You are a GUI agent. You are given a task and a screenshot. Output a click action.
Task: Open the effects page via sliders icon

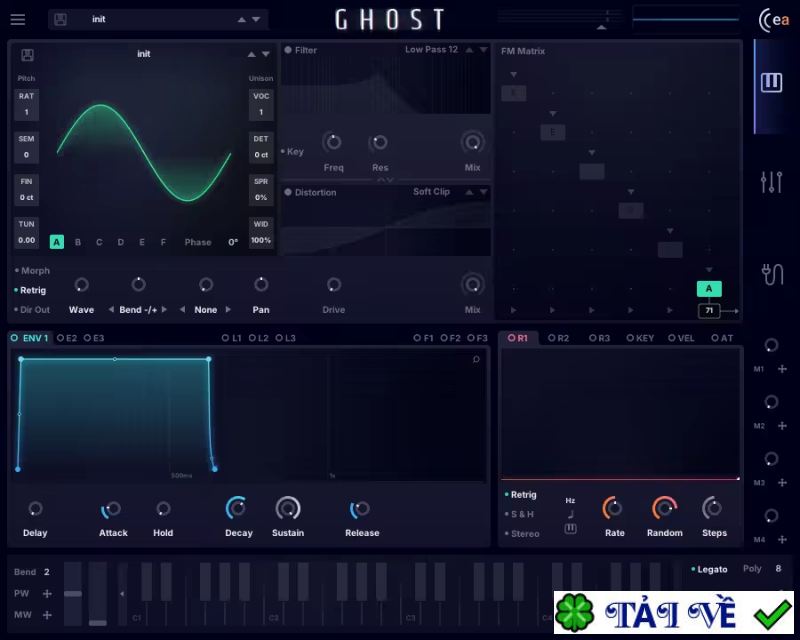(770, 181)
